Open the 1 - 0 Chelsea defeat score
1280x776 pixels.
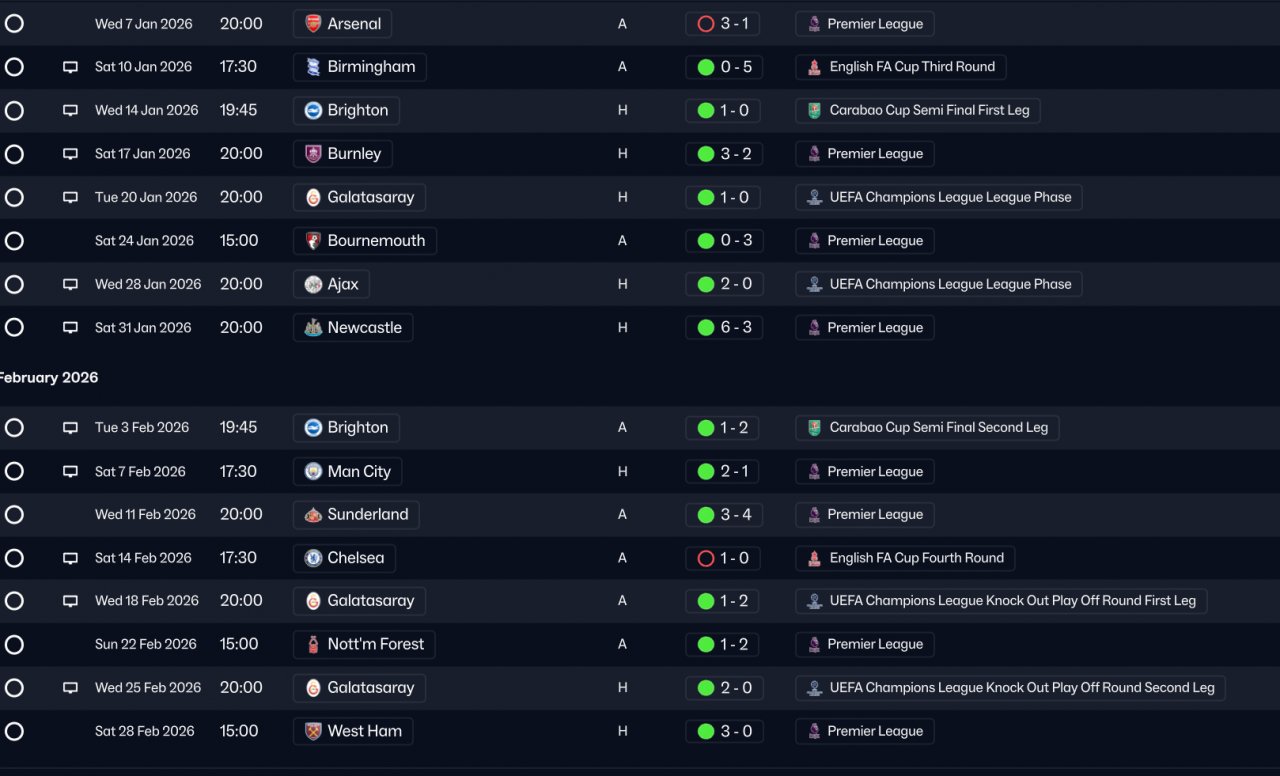[x=724, y=558]
